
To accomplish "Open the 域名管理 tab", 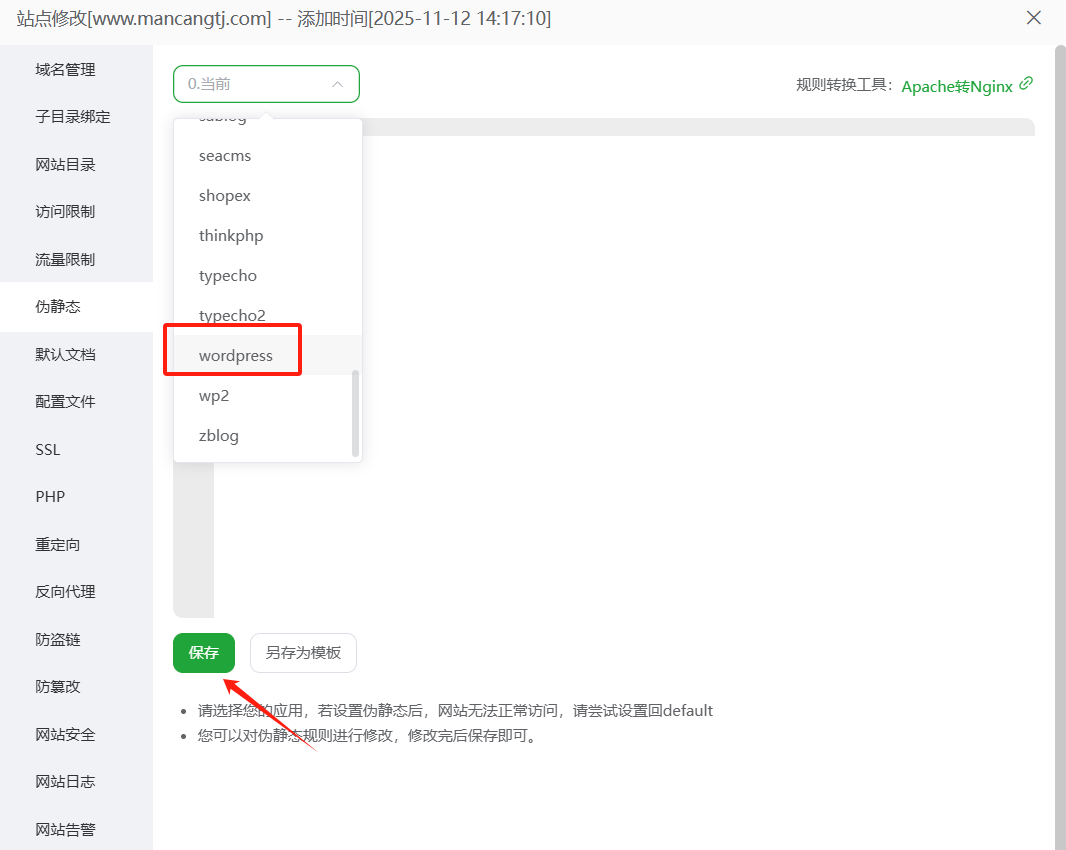I will (x=65, y=70).
